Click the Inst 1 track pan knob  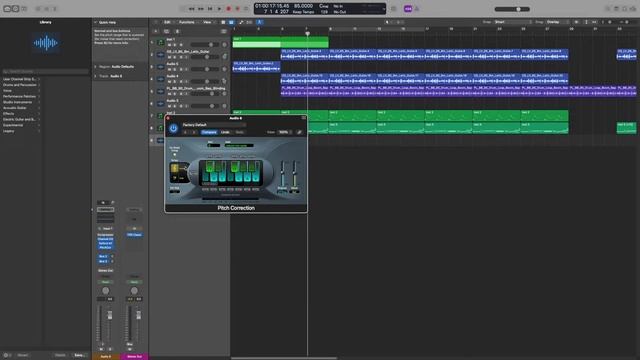(x=224, y=45)
